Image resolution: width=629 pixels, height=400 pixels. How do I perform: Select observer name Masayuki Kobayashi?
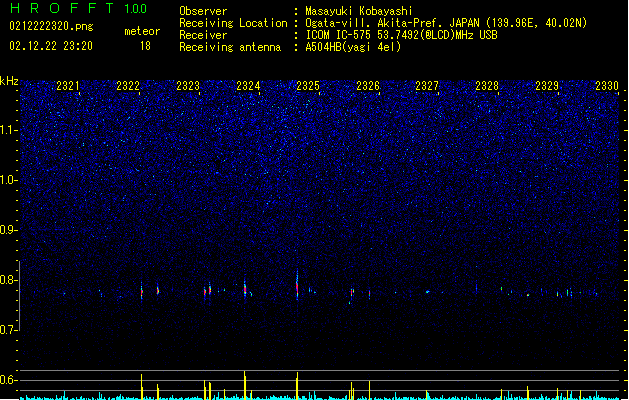pos(359,11)
